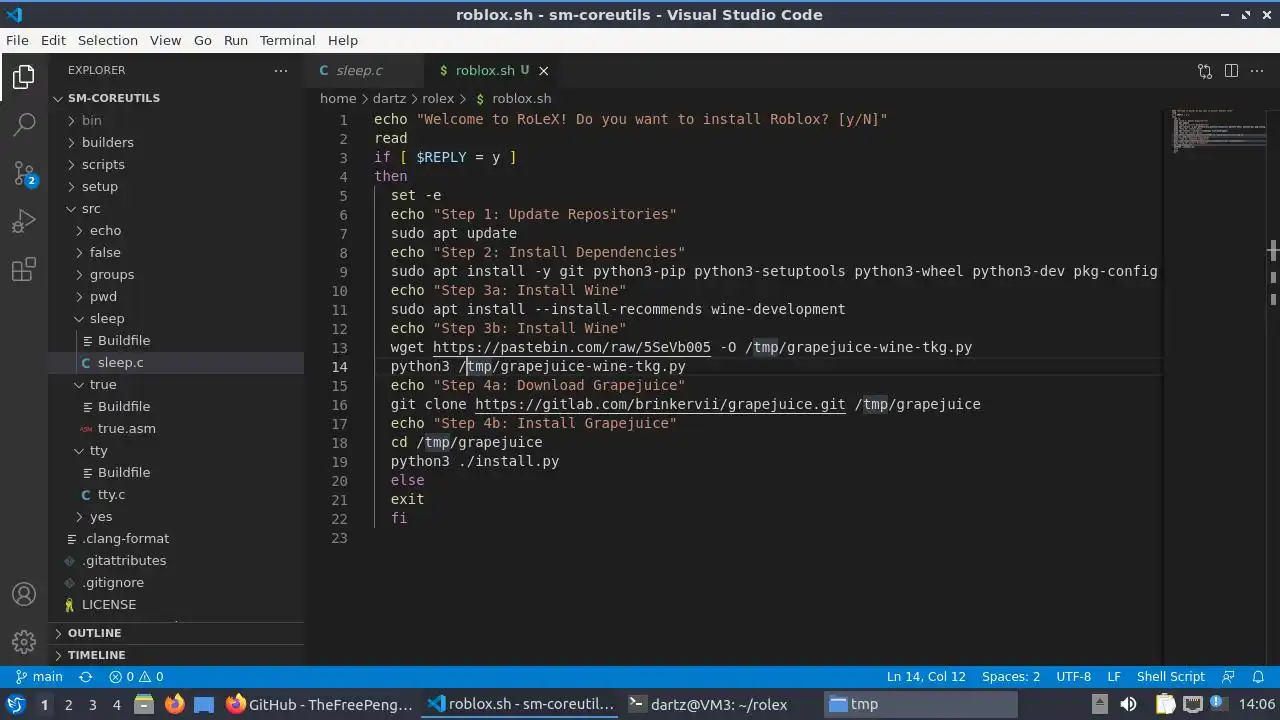Open the Run and Debug view
Image resolution: width=1280 pixels, height=720 pixels.
[24, 221]
